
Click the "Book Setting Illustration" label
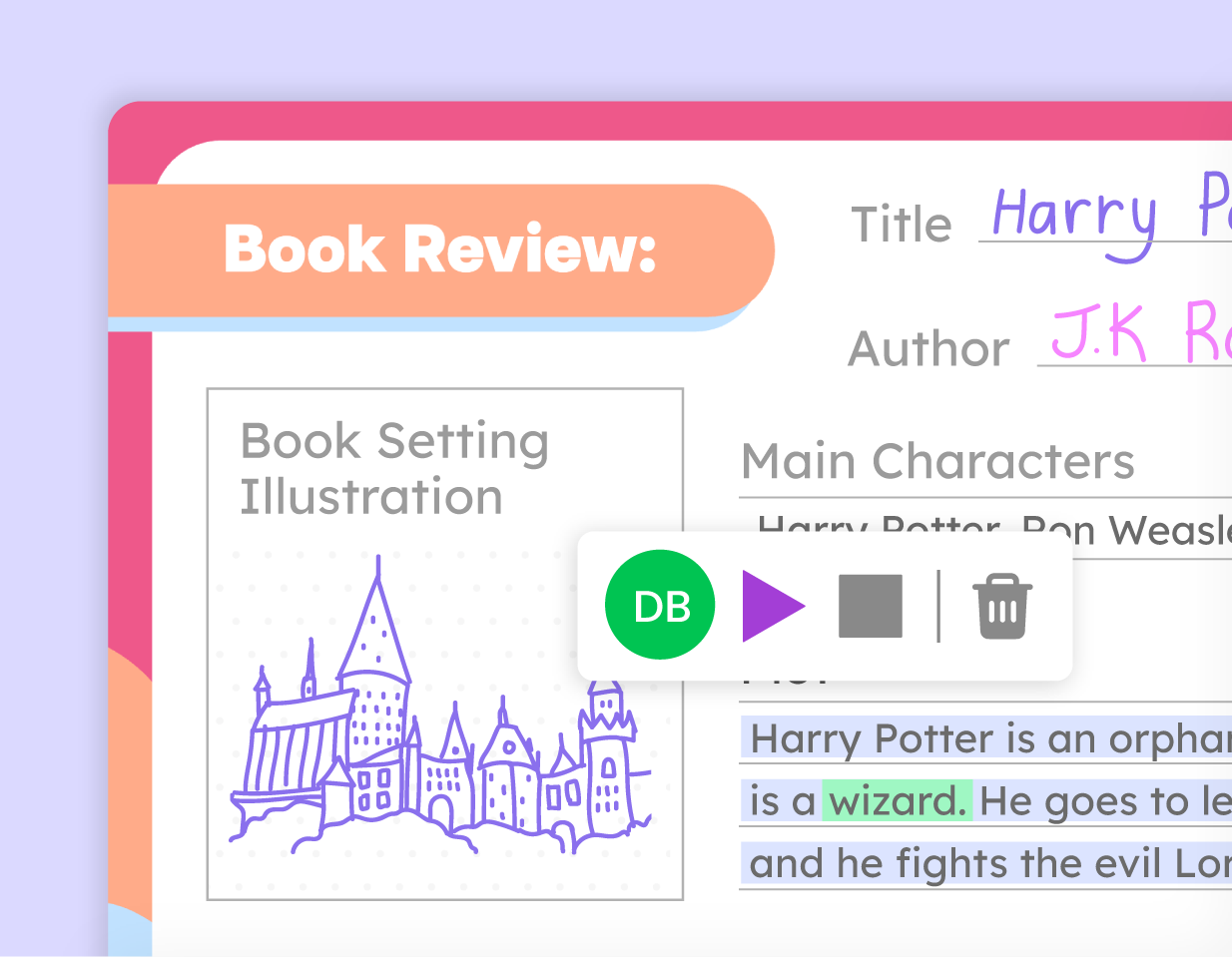(x=394, y=469)
